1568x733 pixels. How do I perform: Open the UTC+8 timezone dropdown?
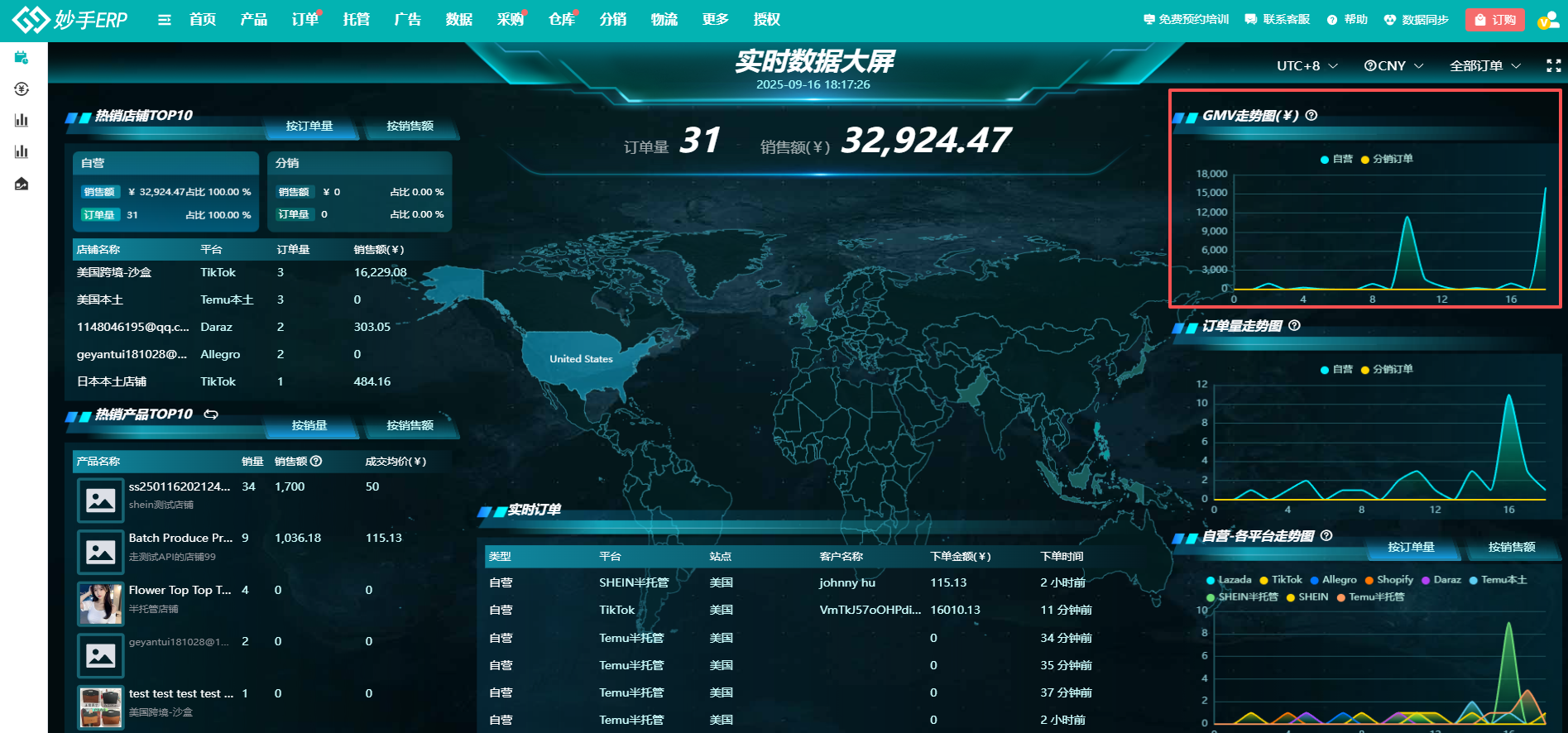click(1307, 65)
